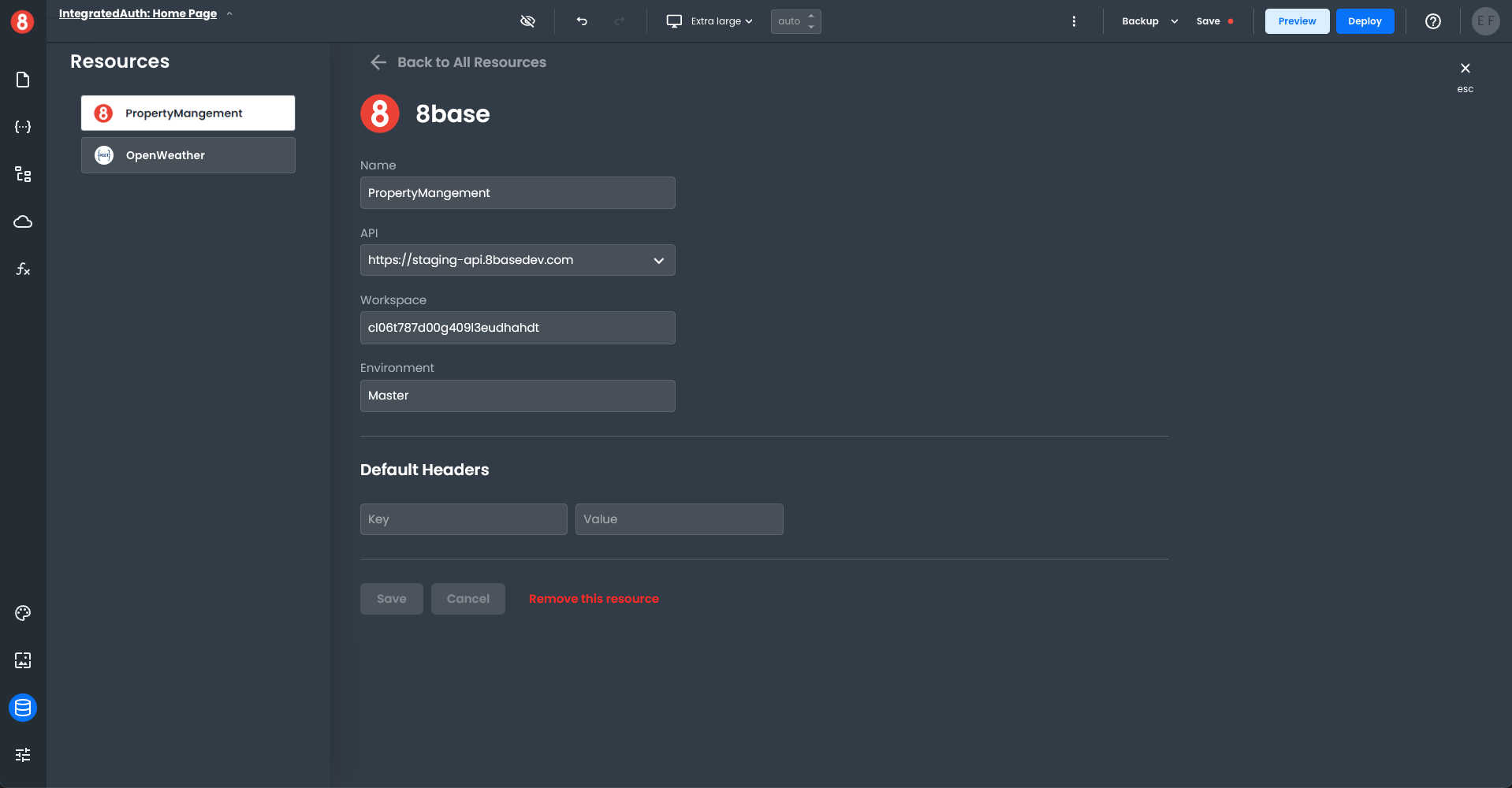
Task: Open the help question mark icon
Action: 1432,21
